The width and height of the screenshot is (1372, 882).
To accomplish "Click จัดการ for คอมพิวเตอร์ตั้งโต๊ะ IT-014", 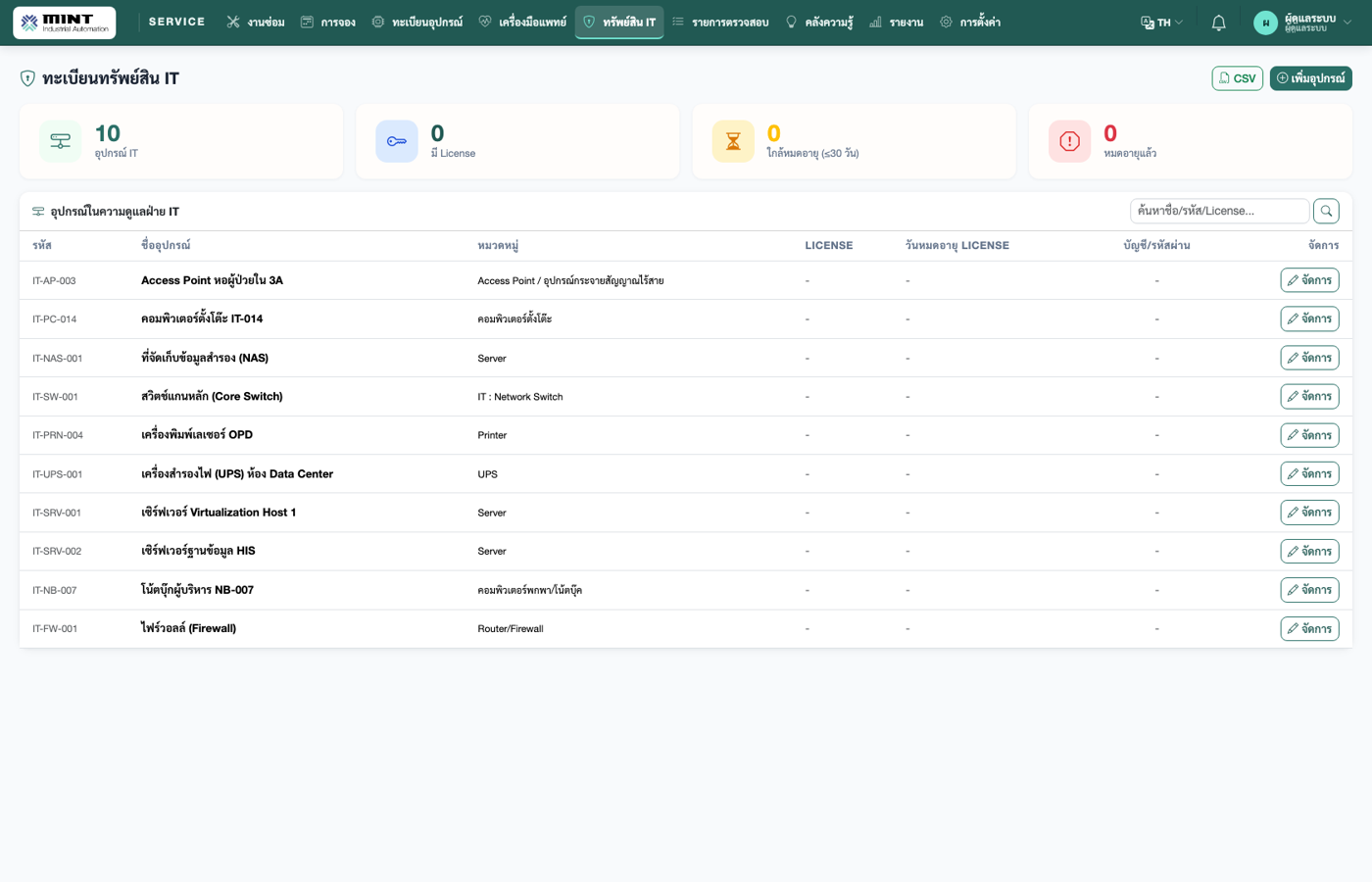I will (1309, 318).
